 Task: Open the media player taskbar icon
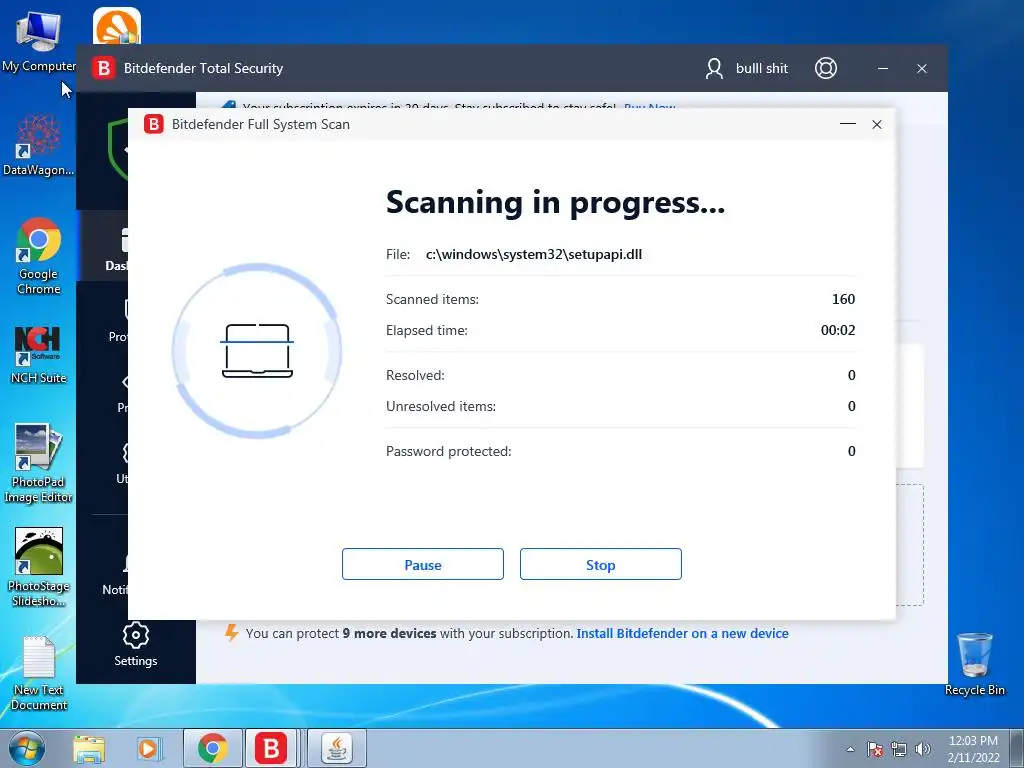pos(148,749)
